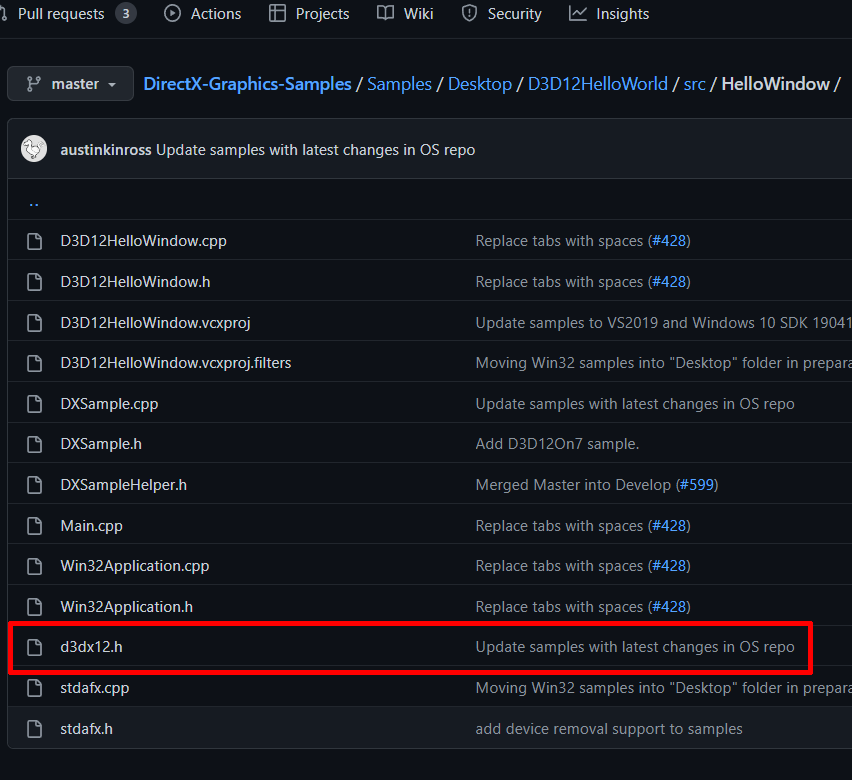Click the pull requests count badge 3

(x=126, y=14)
